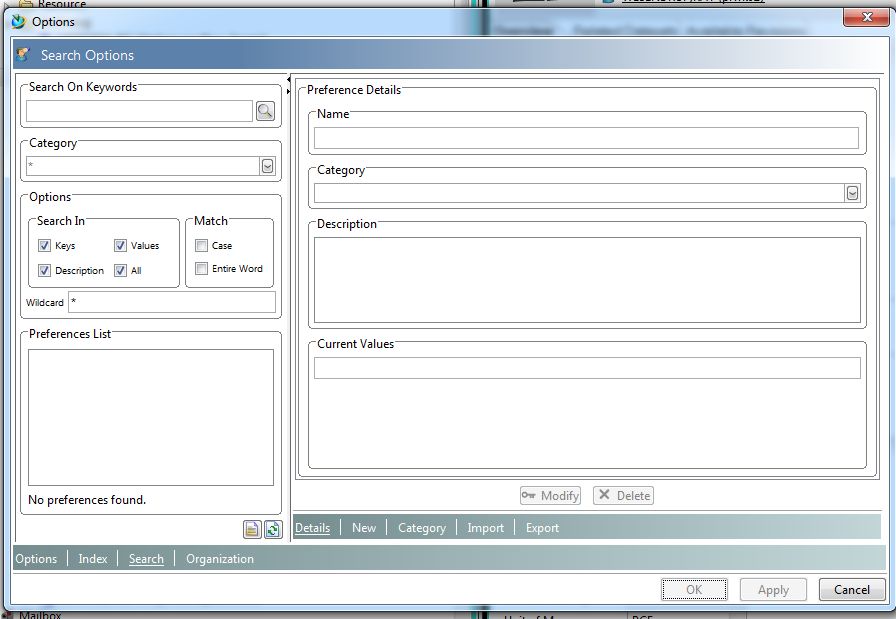The height and width of the screenshot is (619, 896).
Task: Open the Export tab
Action: pyautogui.click(x=542, y=528)
